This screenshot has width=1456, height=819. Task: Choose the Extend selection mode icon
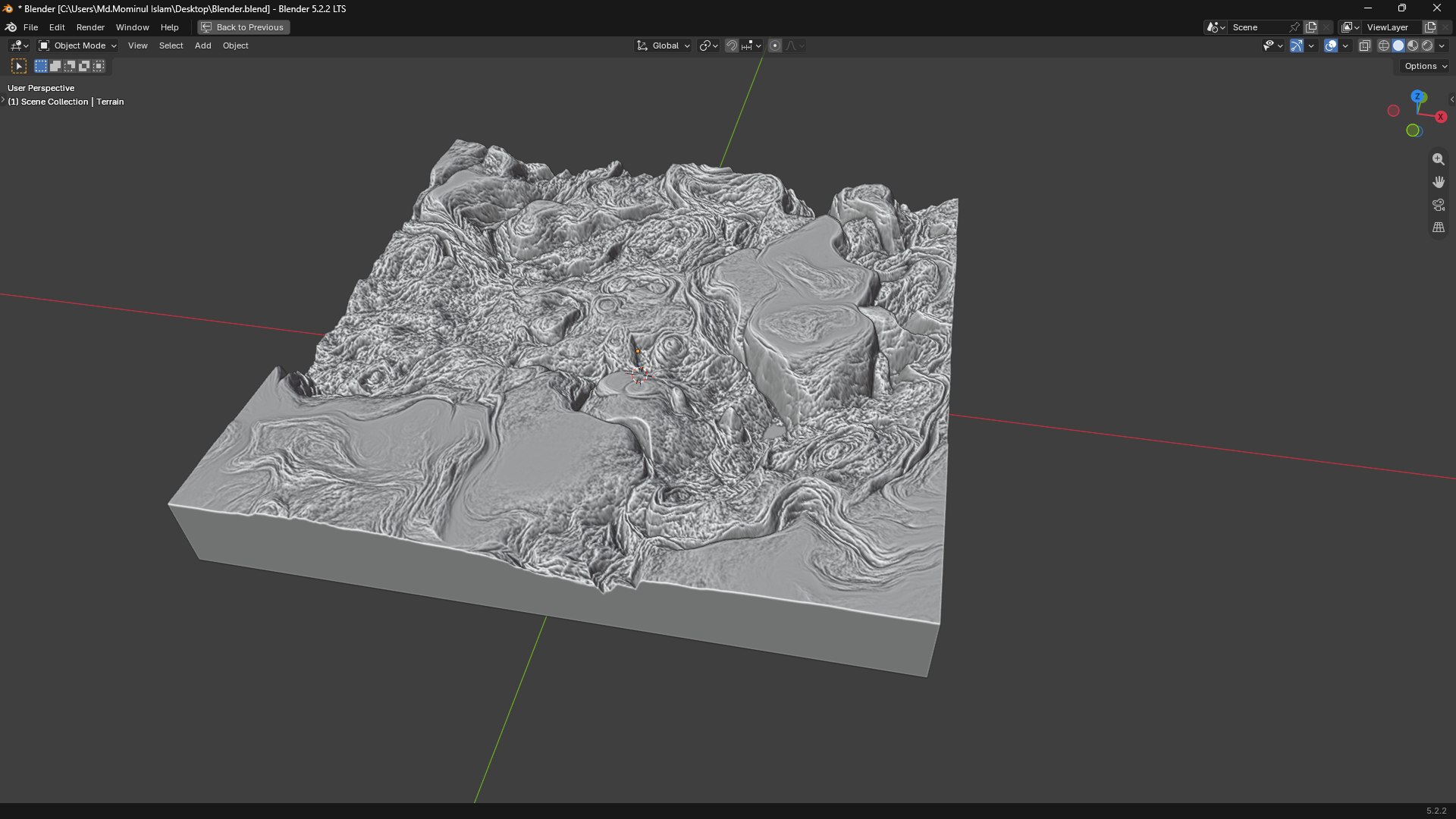point(55,66)
